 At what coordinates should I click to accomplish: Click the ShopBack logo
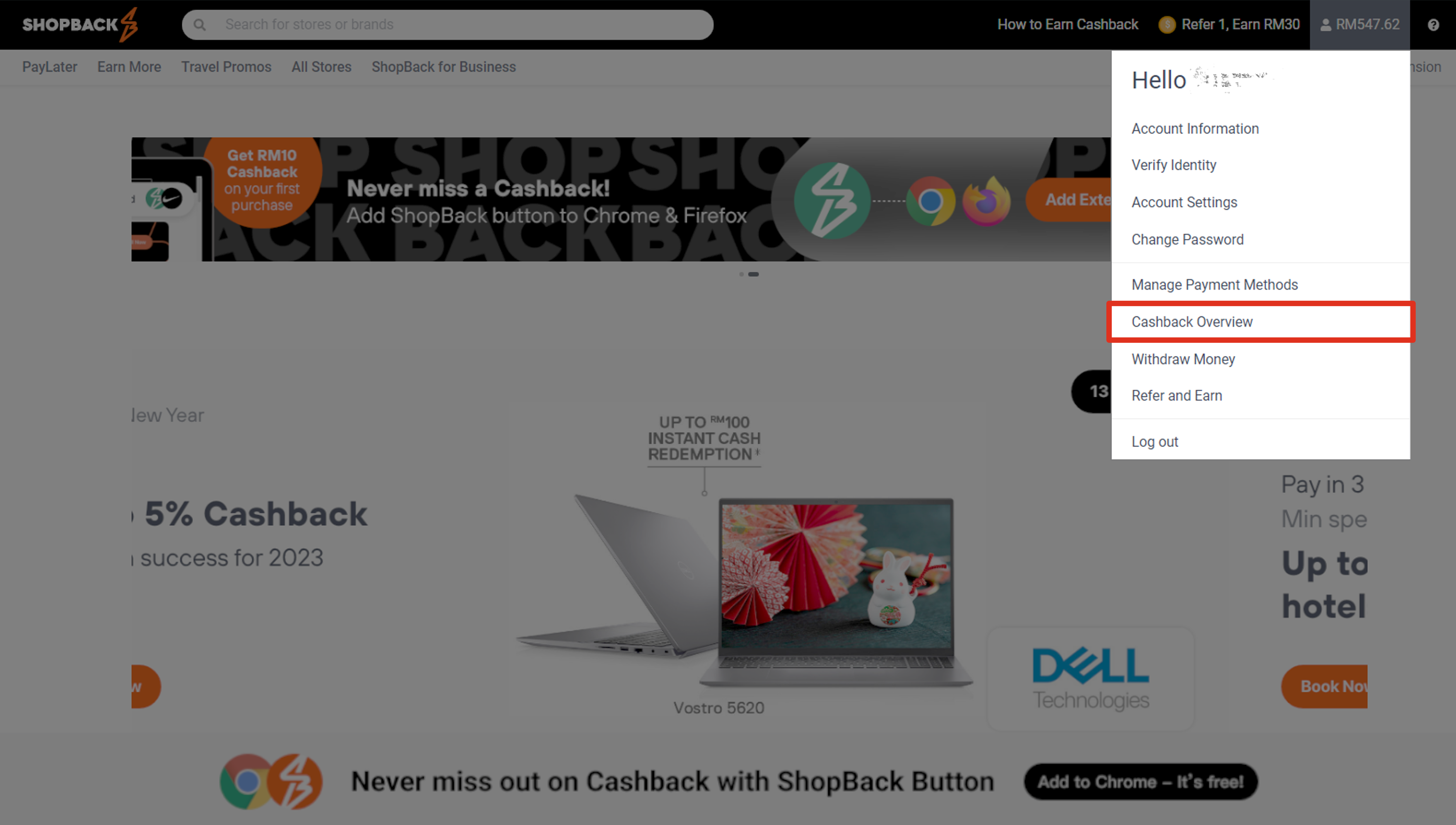click(x=80, y=24)
